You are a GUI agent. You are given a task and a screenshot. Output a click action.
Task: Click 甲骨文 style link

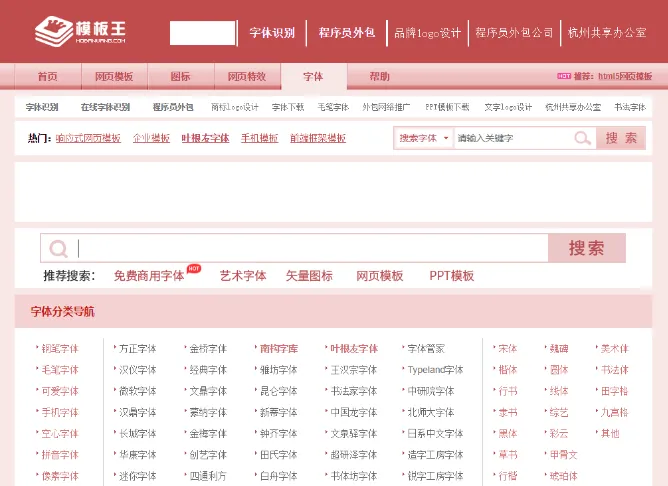564,454
